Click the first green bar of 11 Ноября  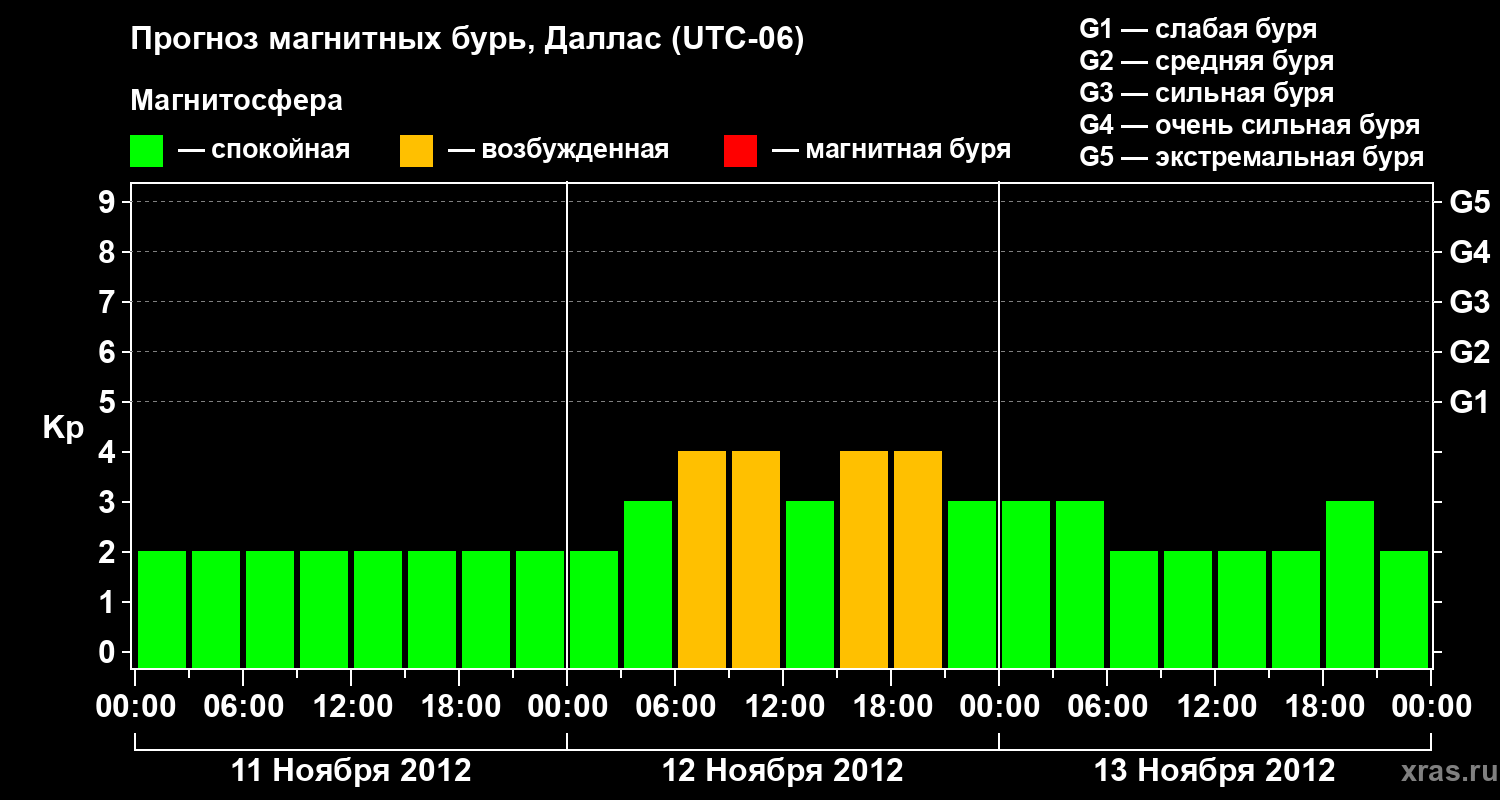point(162,609)
